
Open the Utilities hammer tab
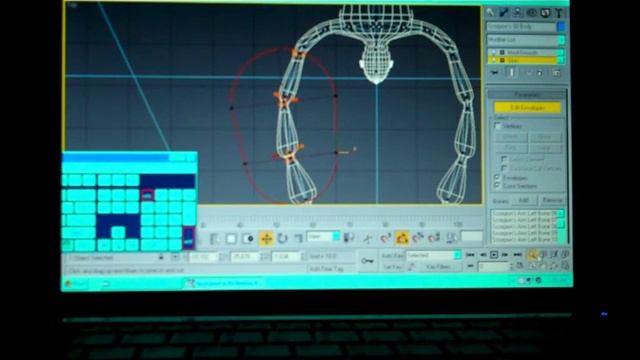point(559,13)
